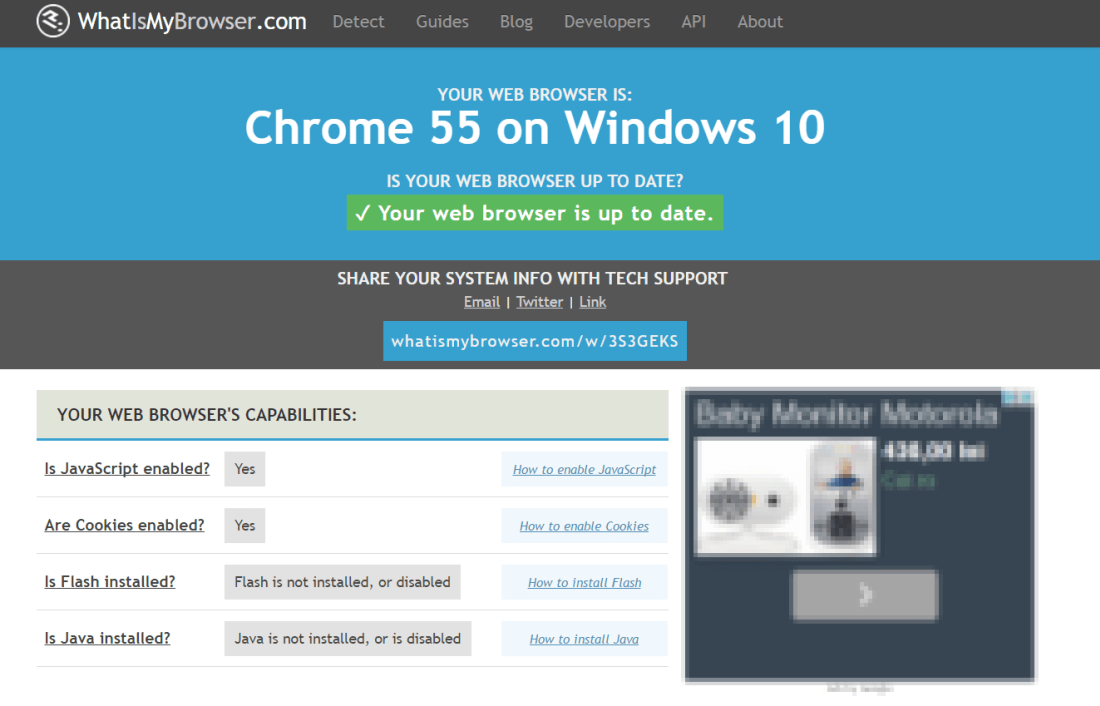Go to the Guides section

442,22
